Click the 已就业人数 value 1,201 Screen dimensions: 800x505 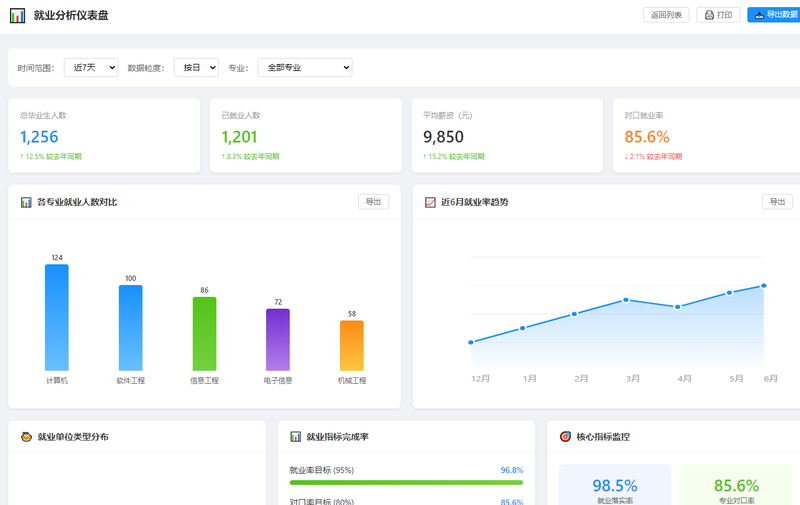pyautogui.click(x=239, y=137)
